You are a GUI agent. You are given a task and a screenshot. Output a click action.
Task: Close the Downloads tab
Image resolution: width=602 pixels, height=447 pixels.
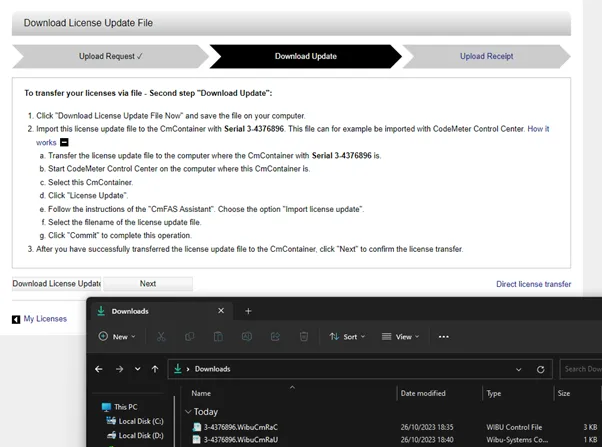click(x=221, y=311)
